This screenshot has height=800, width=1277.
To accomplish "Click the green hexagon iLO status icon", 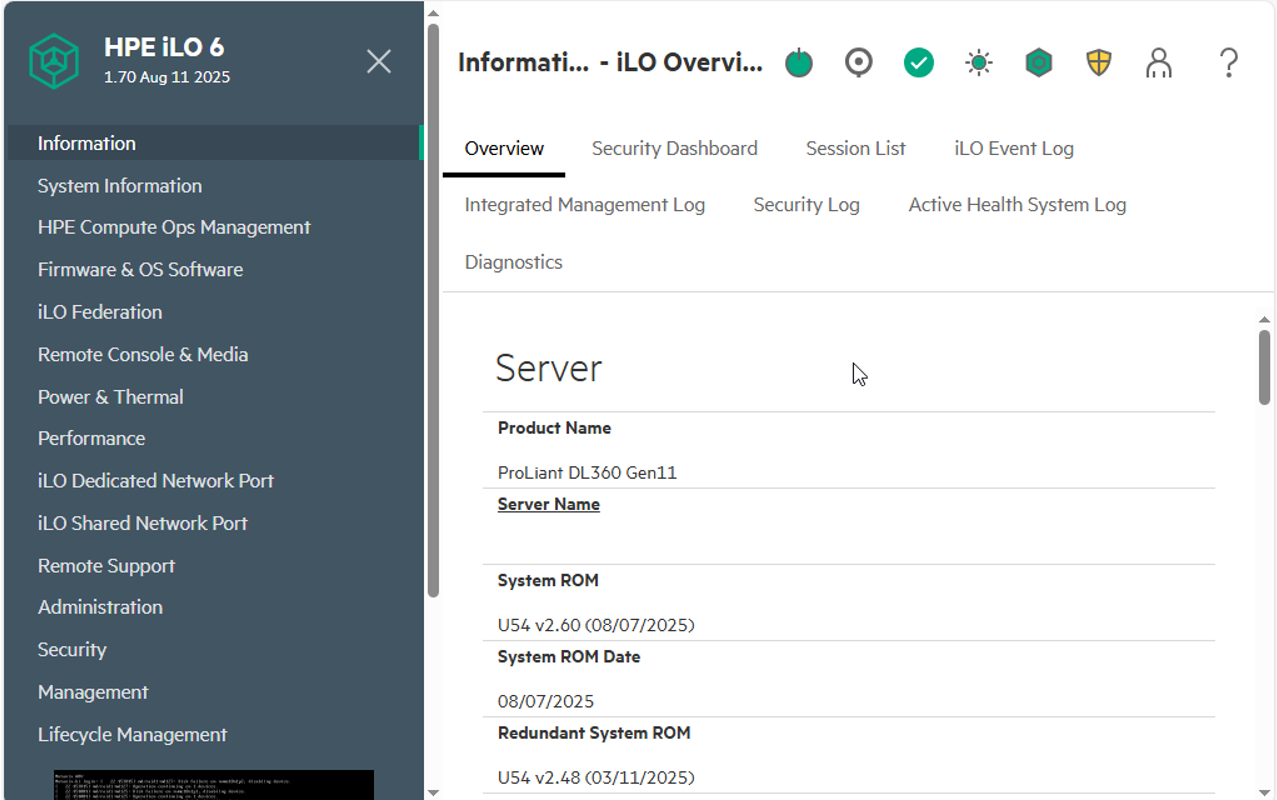I will click(x=1039, y=63).
